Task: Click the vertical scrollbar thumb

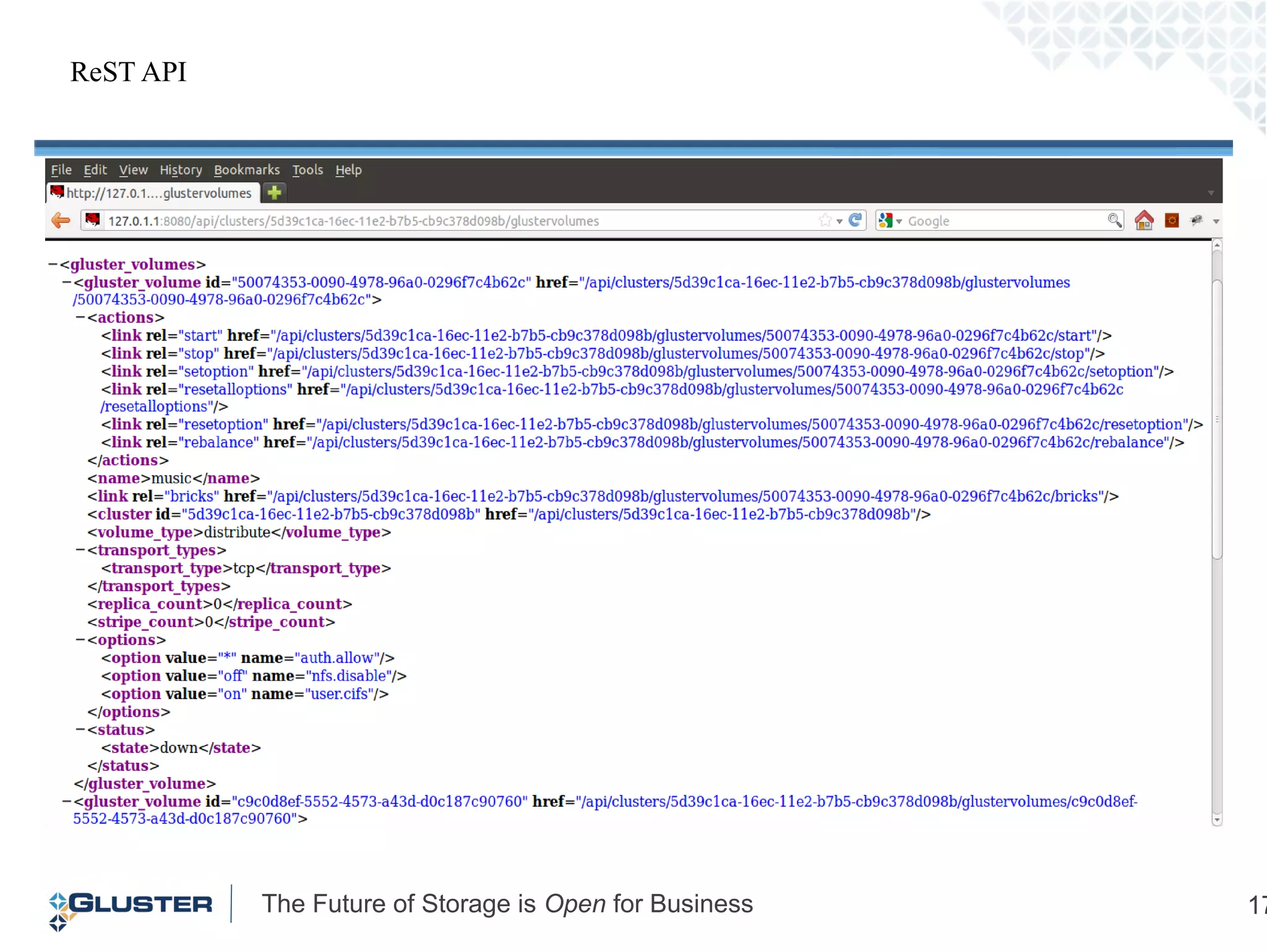Action: click(x=1216, y=419)
